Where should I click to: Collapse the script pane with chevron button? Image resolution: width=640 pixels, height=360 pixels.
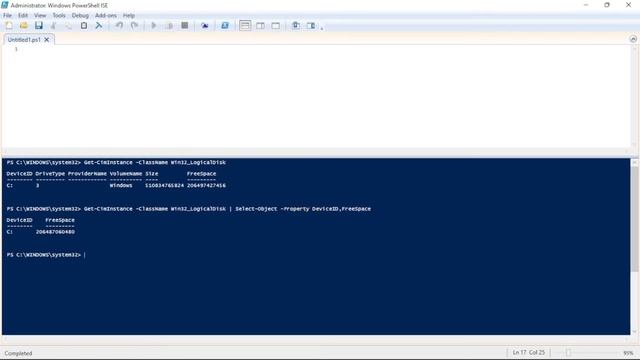point(633,39)
